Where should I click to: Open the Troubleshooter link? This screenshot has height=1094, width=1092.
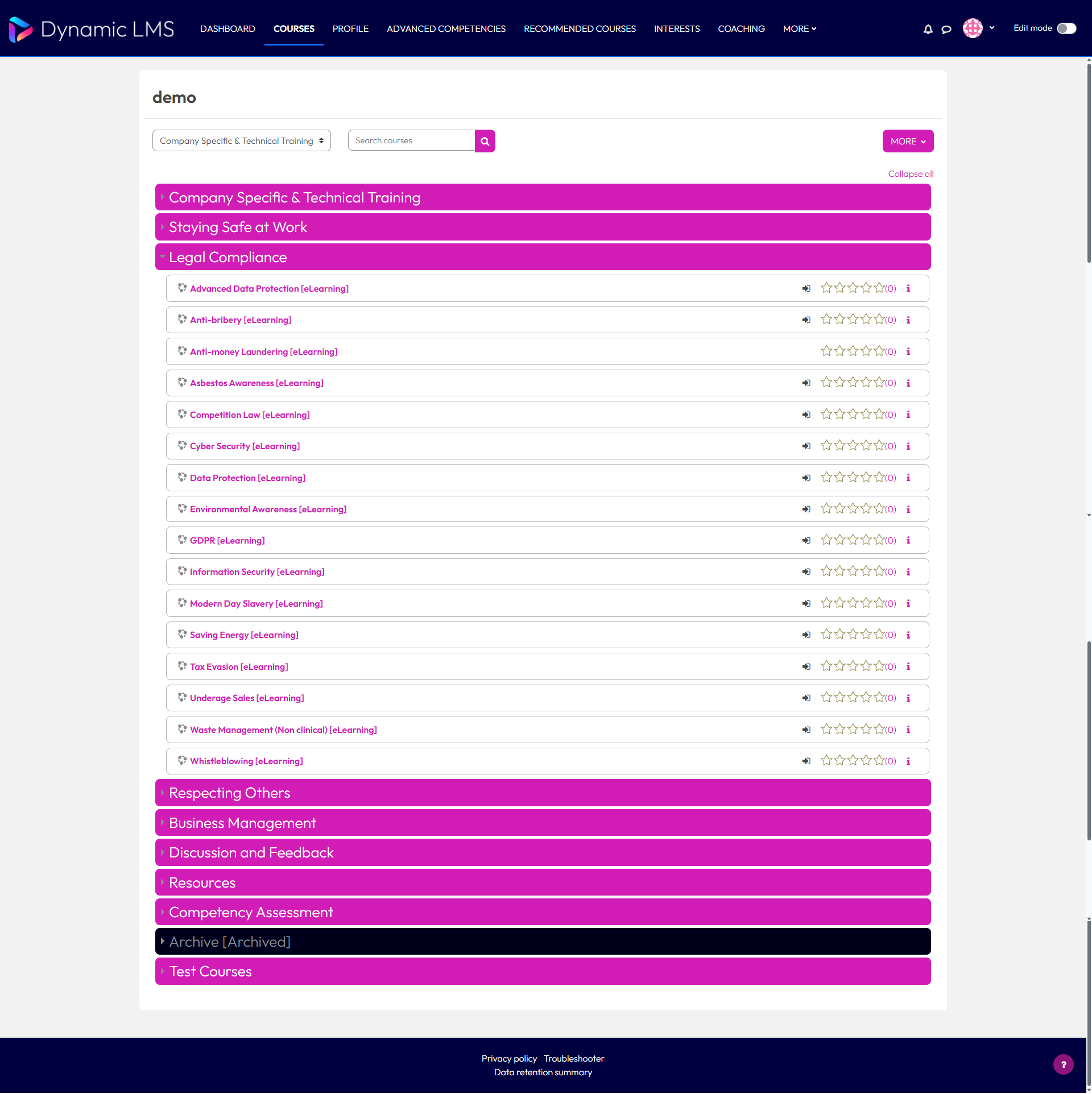coord(574,1058)
